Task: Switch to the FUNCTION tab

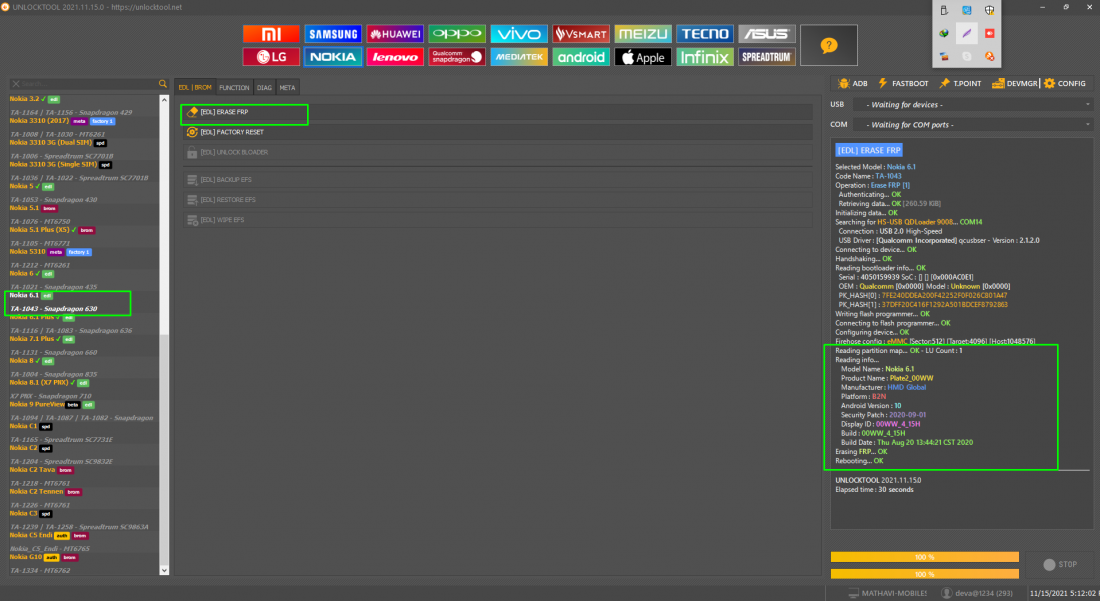Action: (x=234, y=88)
